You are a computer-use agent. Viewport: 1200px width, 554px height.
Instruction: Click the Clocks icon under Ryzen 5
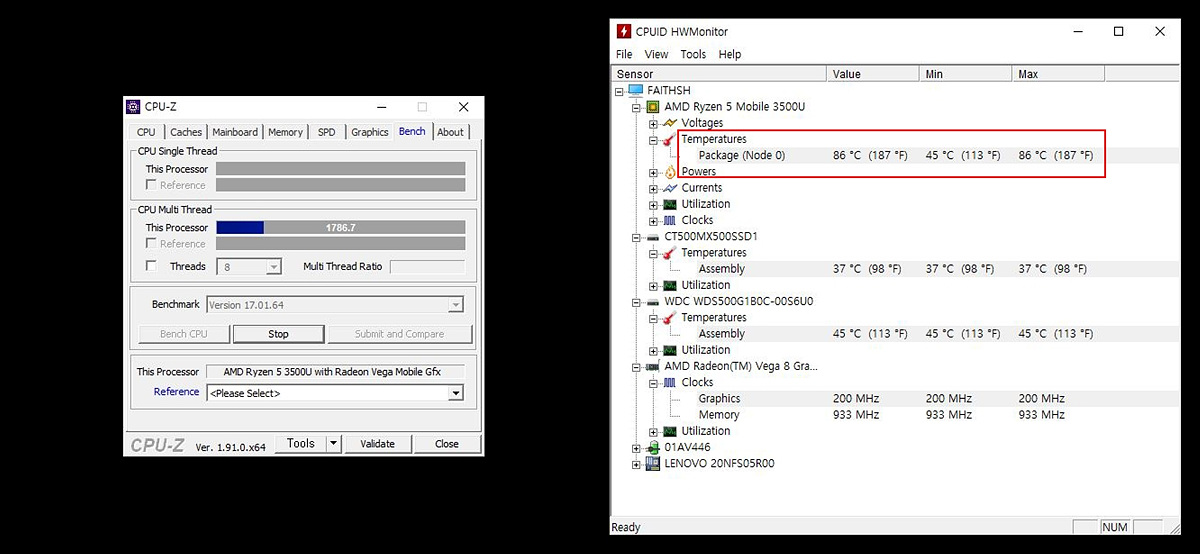point(670,220)
